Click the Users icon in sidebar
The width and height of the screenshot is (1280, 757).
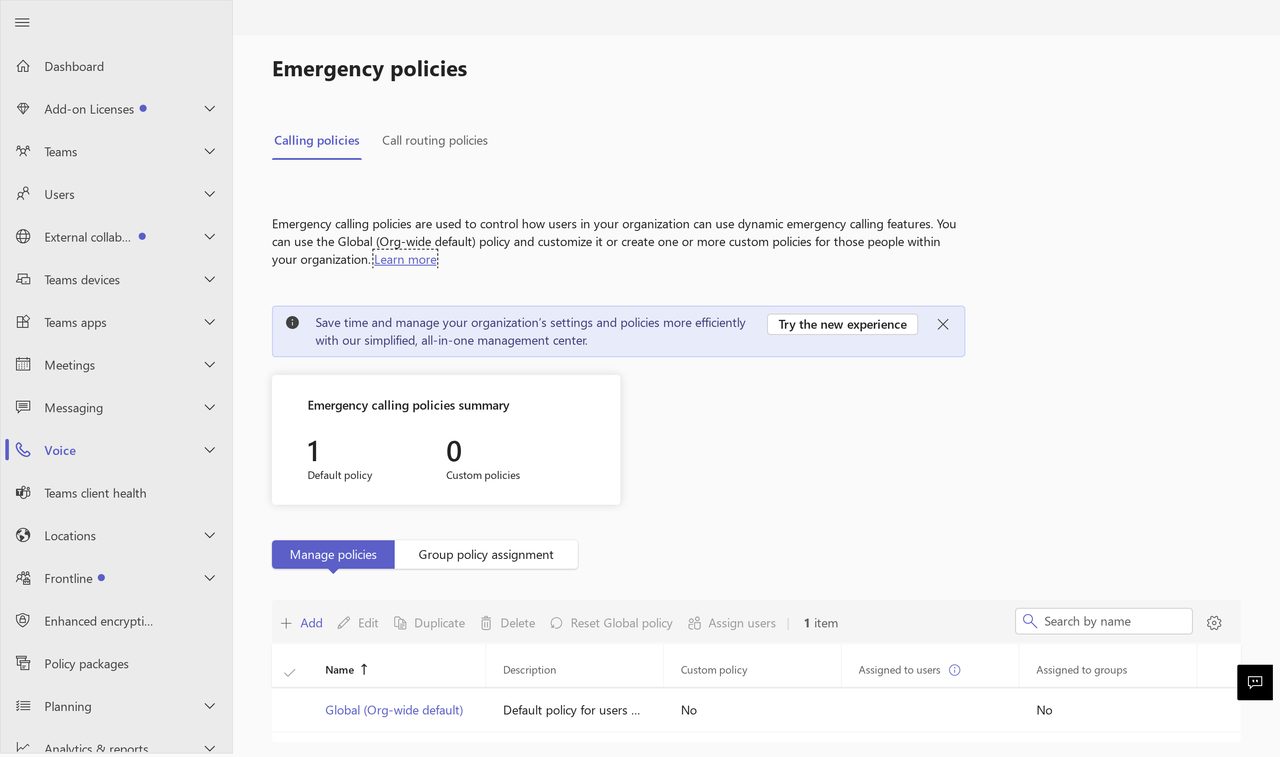(x=23, y=194)
